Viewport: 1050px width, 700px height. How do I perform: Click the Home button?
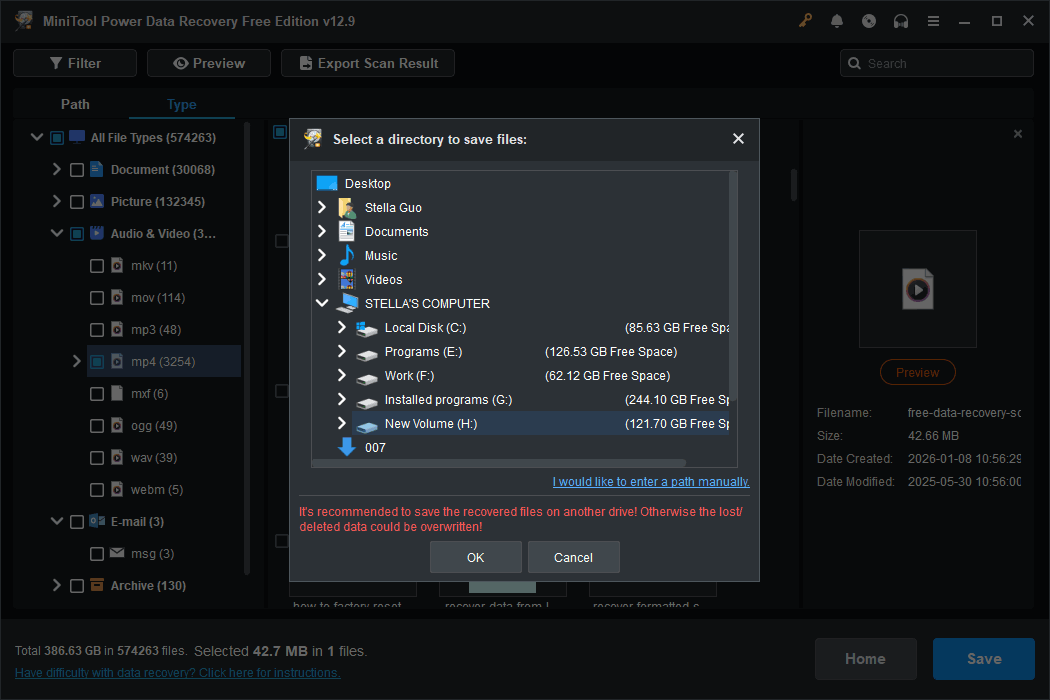[x=865, y=658]
